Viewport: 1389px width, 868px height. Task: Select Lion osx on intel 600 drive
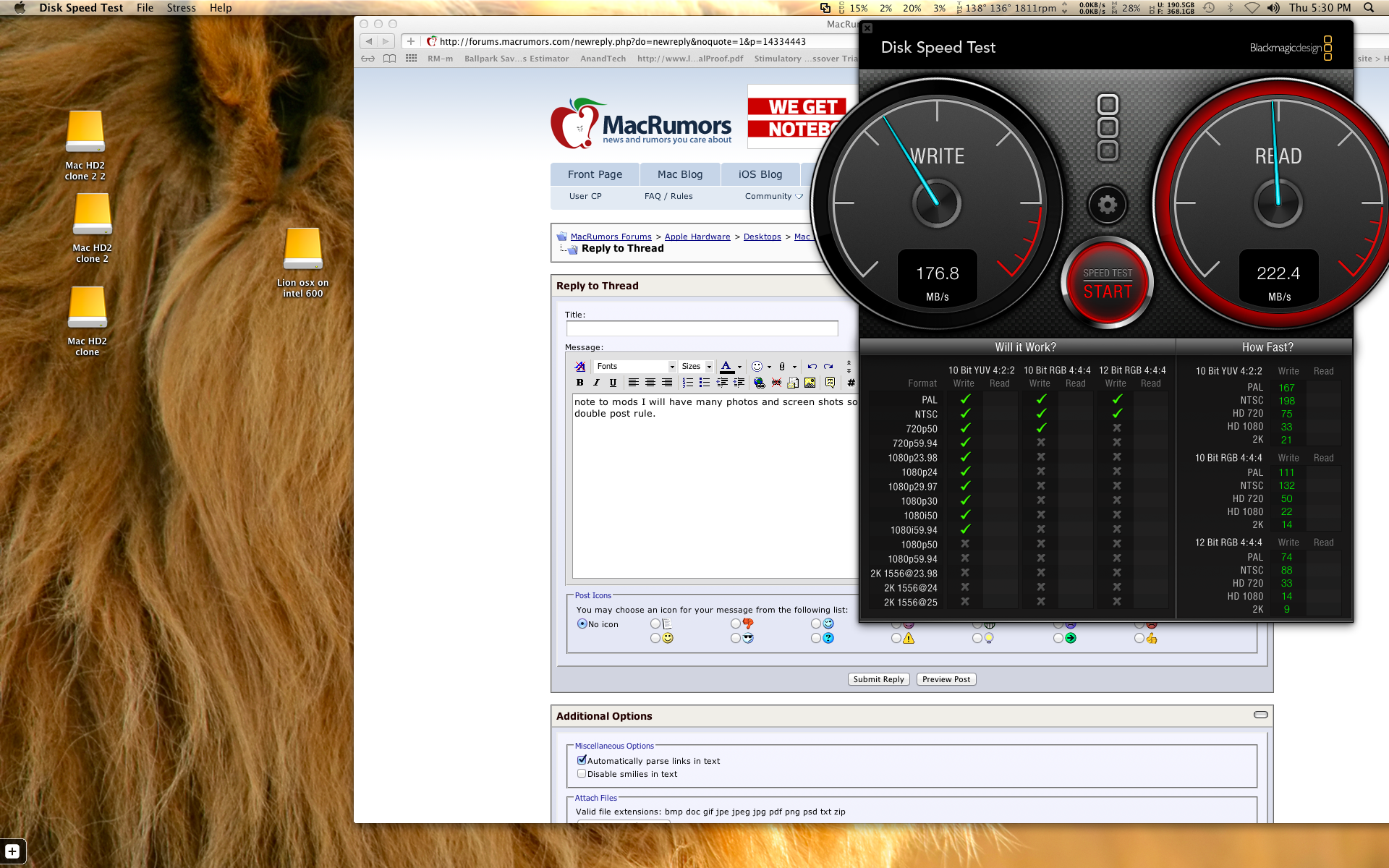point(302,263)
